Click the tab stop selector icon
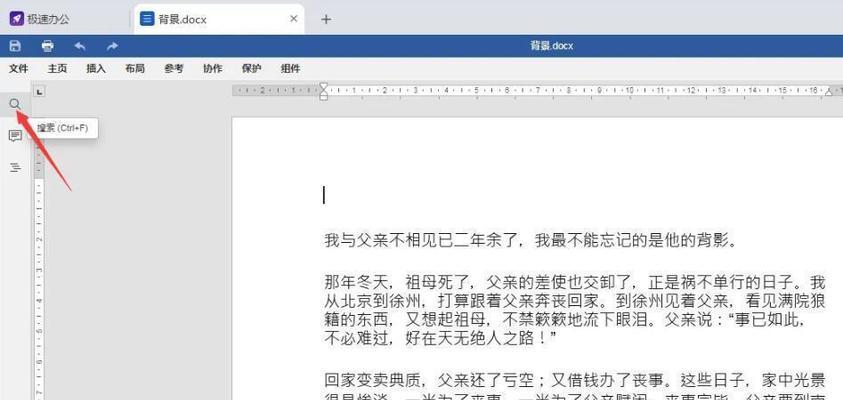Image resolution: width=843 pixels, height=400 pixels. click(39, 92)
